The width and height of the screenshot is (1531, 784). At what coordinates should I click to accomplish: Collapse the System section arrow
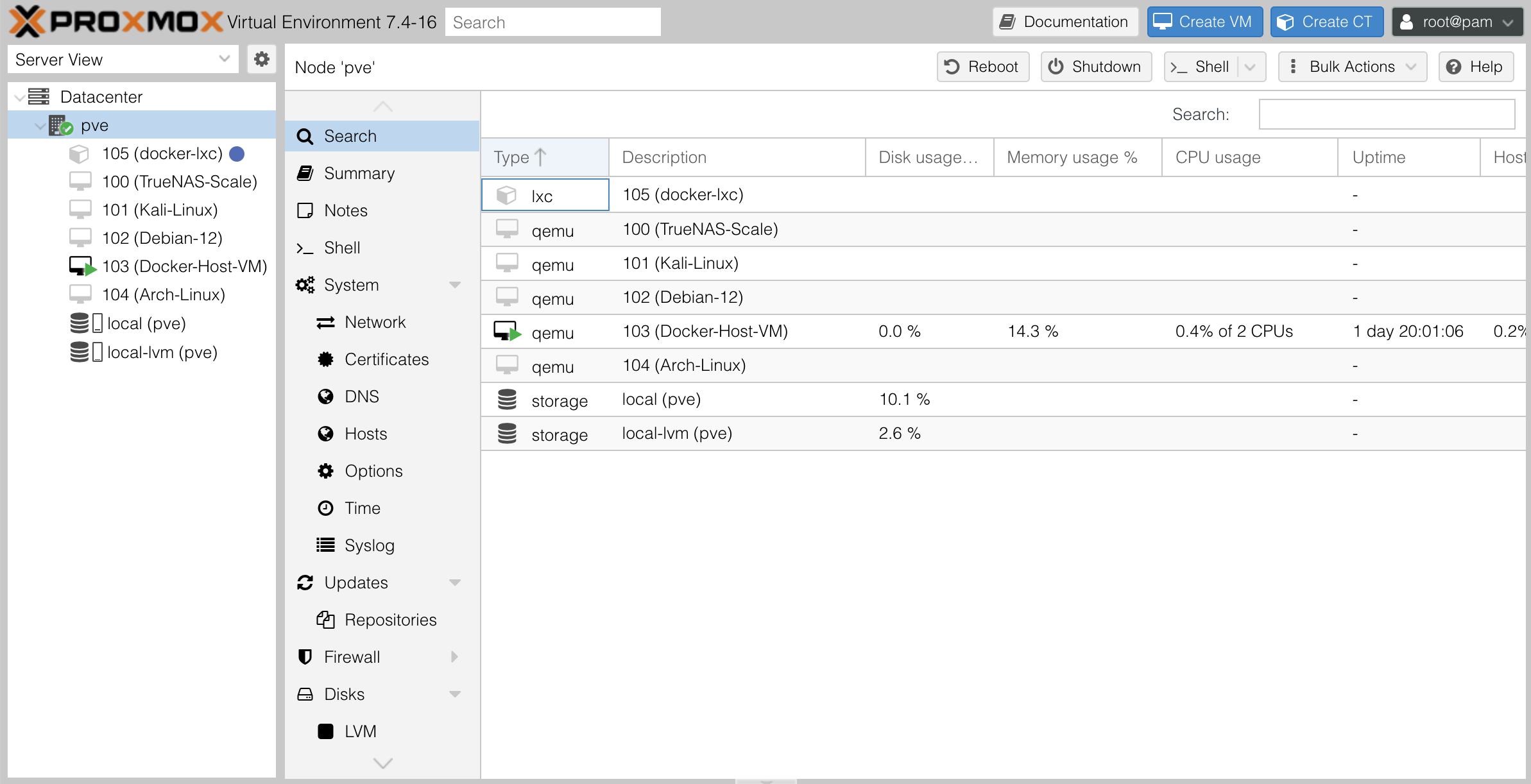455,285
